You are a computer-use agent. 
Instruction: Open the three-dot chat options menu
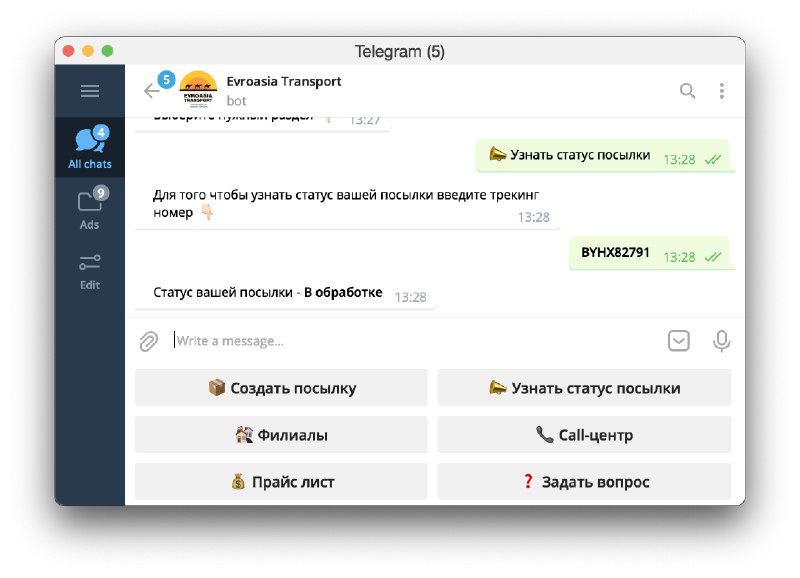point(721,91)
